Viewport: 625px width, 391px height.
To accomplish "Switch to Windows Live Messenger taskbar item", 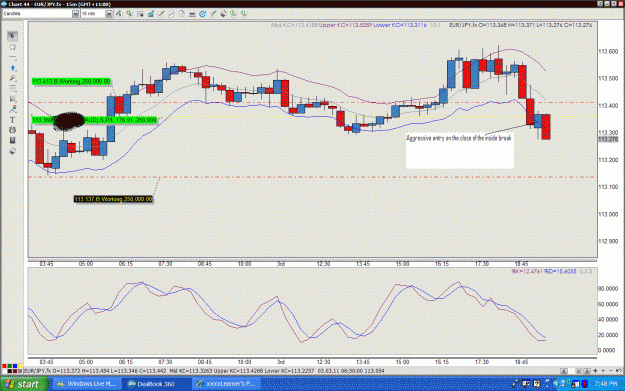I will [x=86, y=384].
